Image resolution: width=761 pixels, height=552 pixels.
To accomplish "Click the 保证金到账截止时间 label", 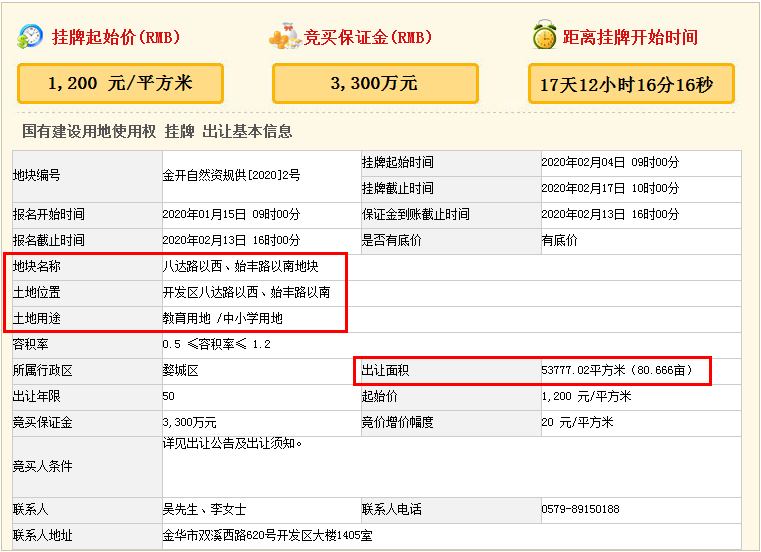I will (415, 215).
